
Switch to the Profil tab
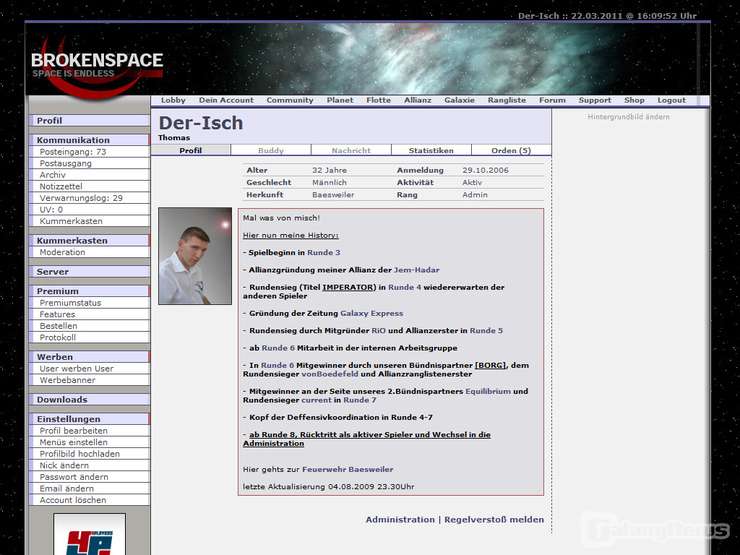pyautogui.click(x=191, y=151)
